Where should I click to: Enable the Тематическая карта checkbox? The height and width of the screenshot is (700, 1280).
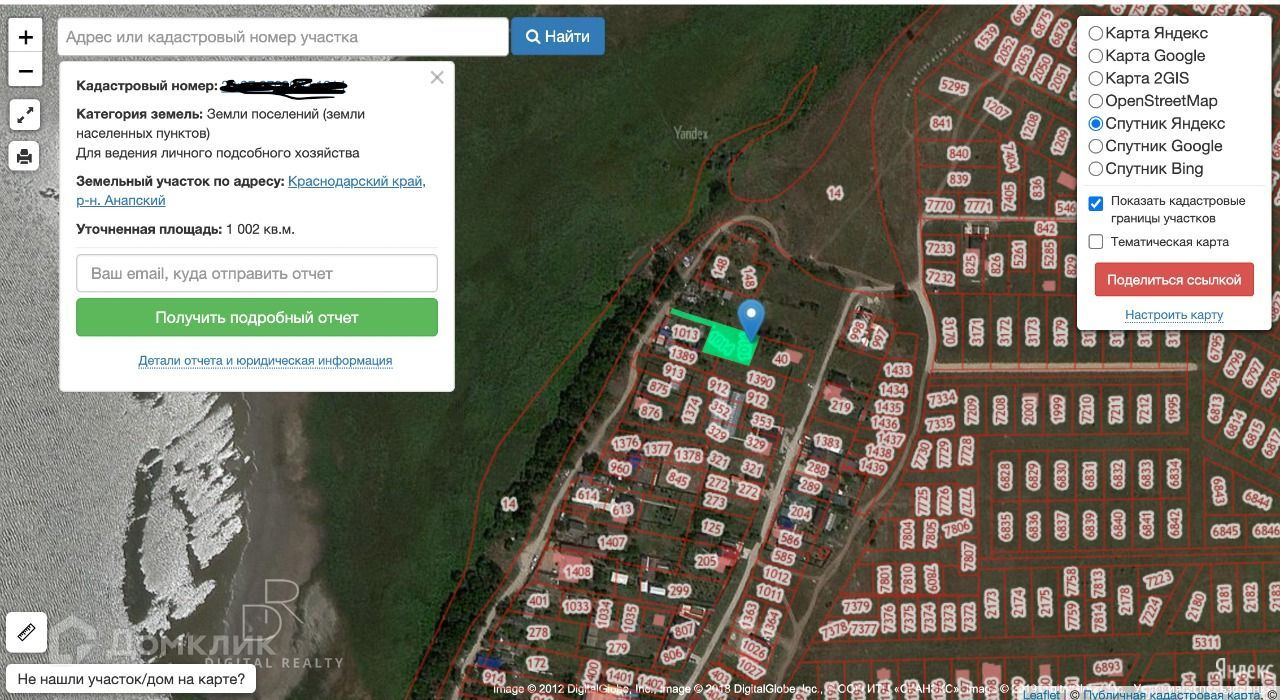click(x=1096, y=242)
